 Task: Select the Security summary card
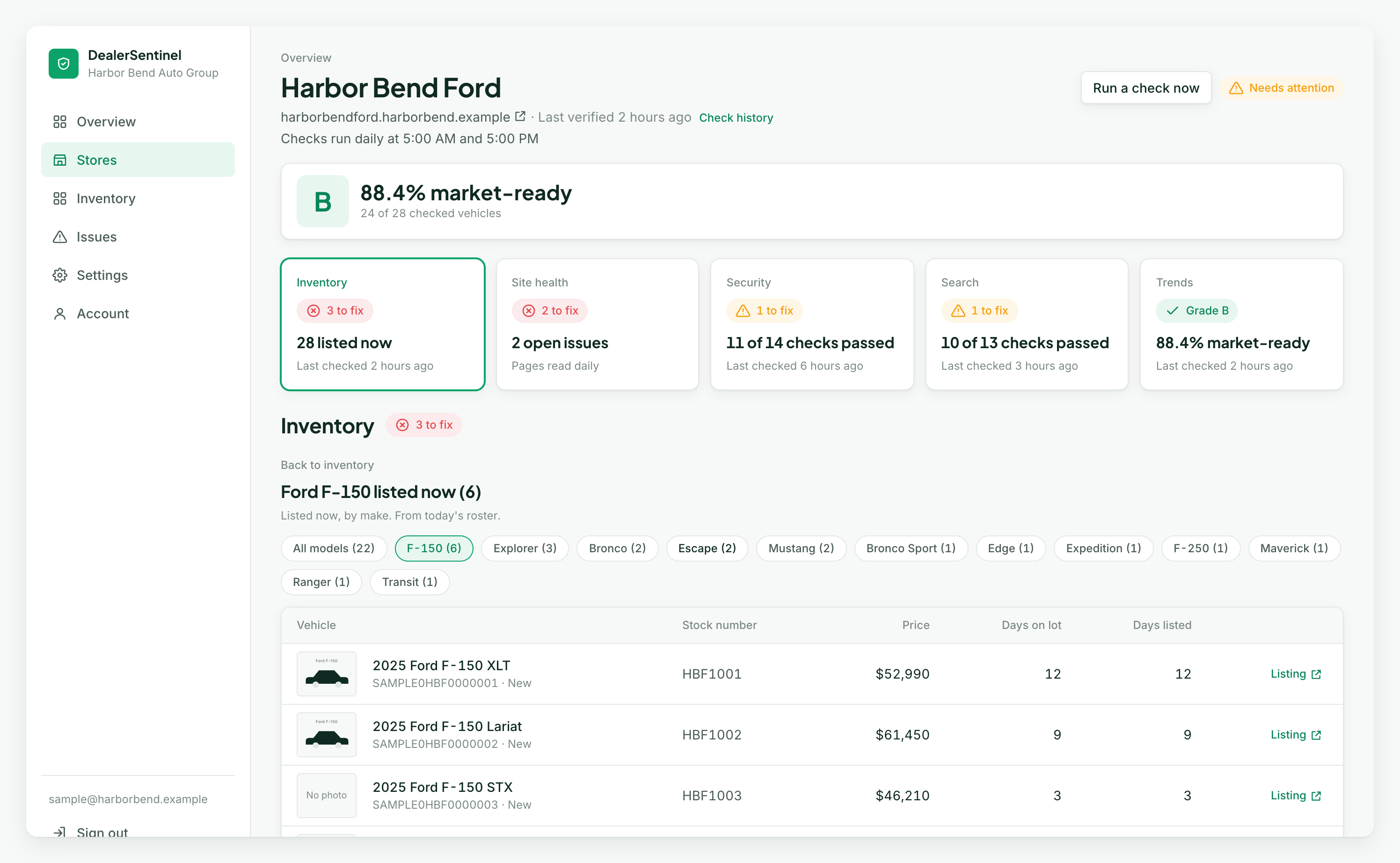pos(812,324)
